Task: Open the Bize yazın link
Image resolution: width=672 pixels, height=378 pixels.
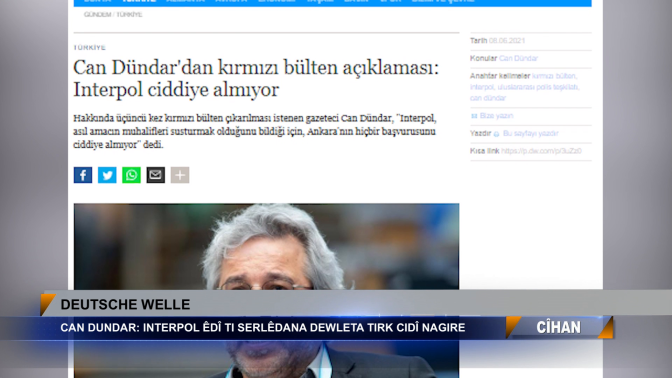Action: pos(496,116)
